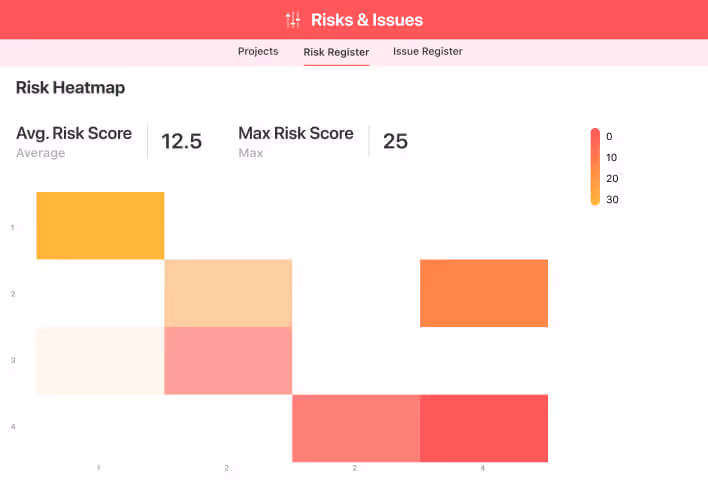
Task: Click the sliders icon in the header
Action: pyautogui.click(x=293, y=20)
